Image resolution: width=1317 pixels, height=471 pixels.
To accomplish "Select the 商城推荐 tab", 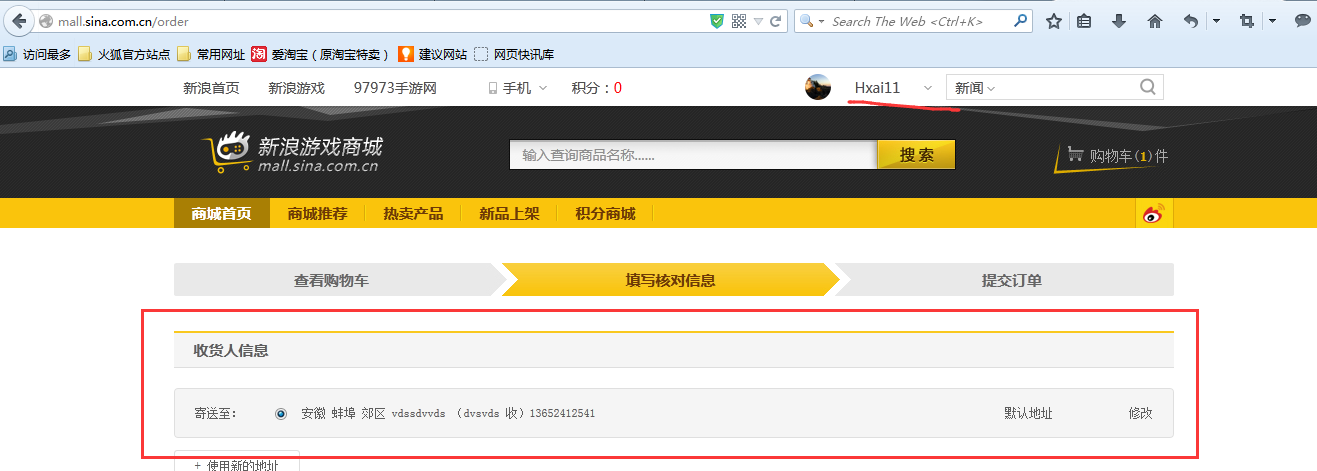I will click(318, 213).
